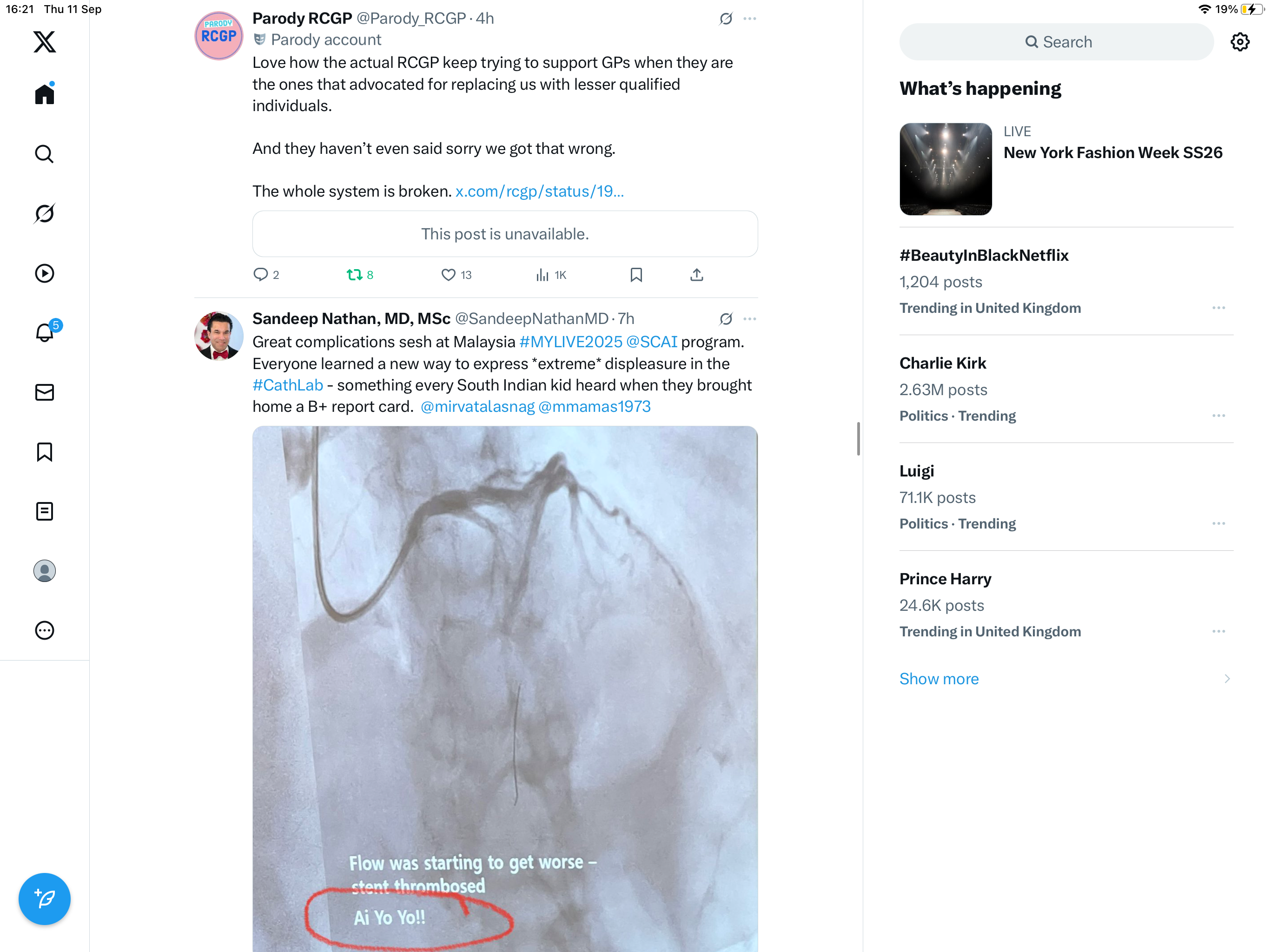Screen dimensions: 1270x952
Task: Open notifications bell with 5 badge
Action: click(44, 333)
